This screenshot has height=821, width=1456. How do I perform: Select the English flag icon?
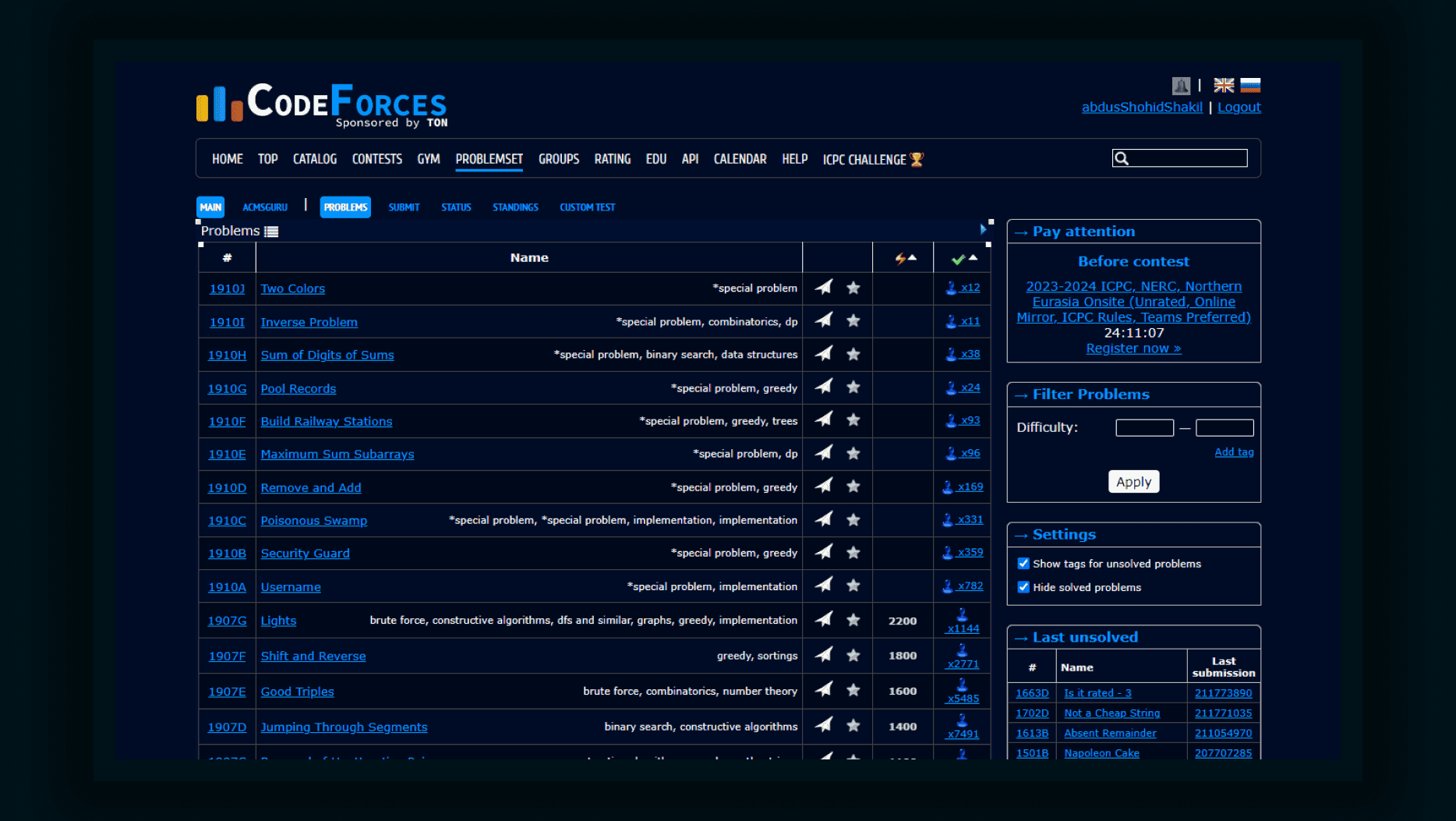coord(1224,86)
